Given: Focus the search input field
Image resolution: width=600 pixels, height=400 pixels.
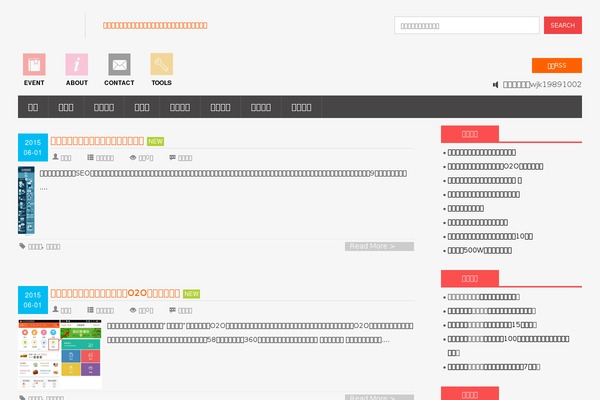Looking at the screenshot, I should coord(467,25).
